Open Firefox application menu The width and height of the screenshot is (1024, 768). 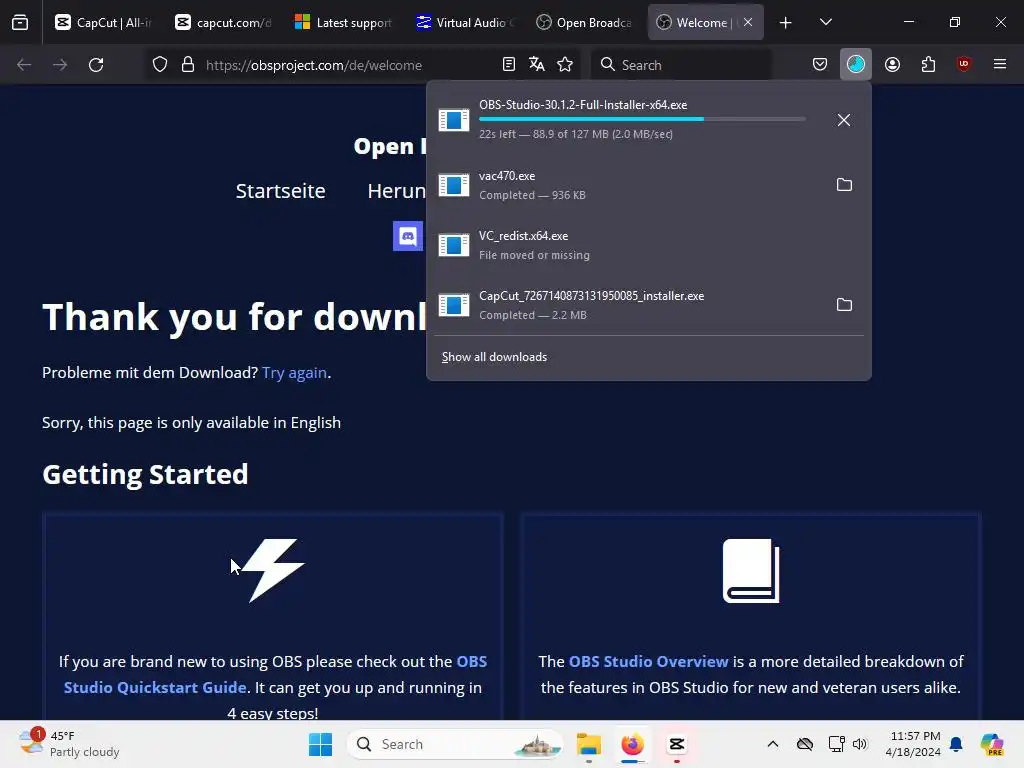tap(1000, 64)
